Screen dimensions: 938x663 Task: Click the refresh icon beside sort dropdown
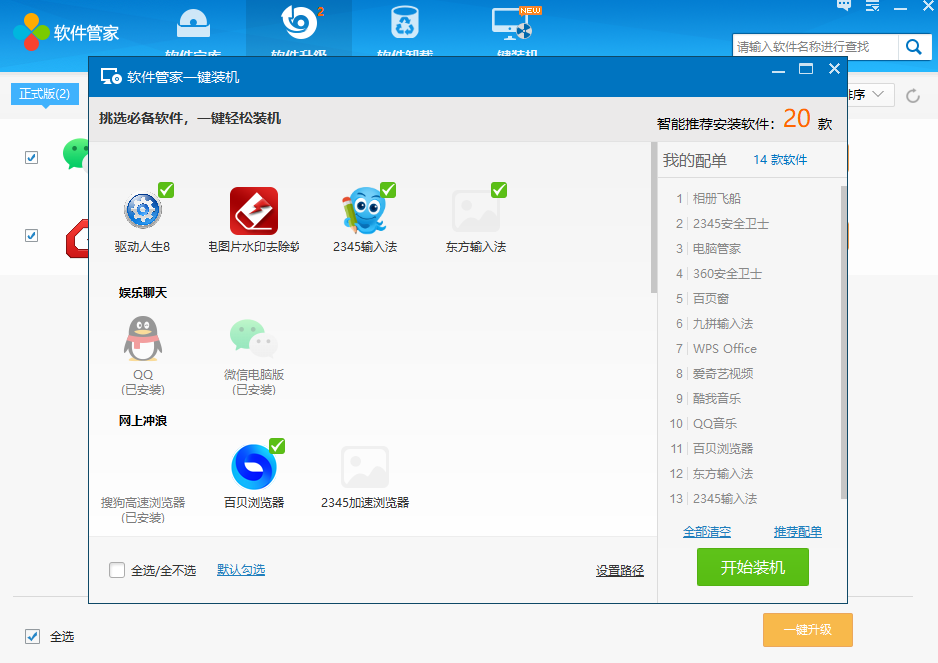912,96
